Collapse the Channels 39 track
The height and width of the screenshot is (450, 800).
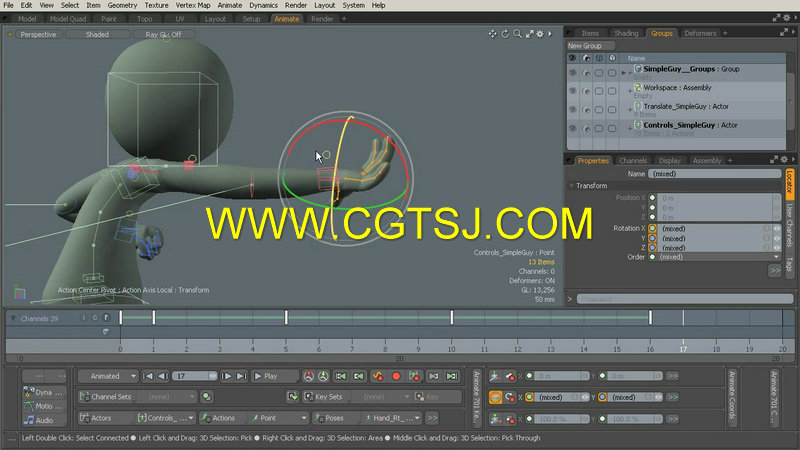coord(13,318)
